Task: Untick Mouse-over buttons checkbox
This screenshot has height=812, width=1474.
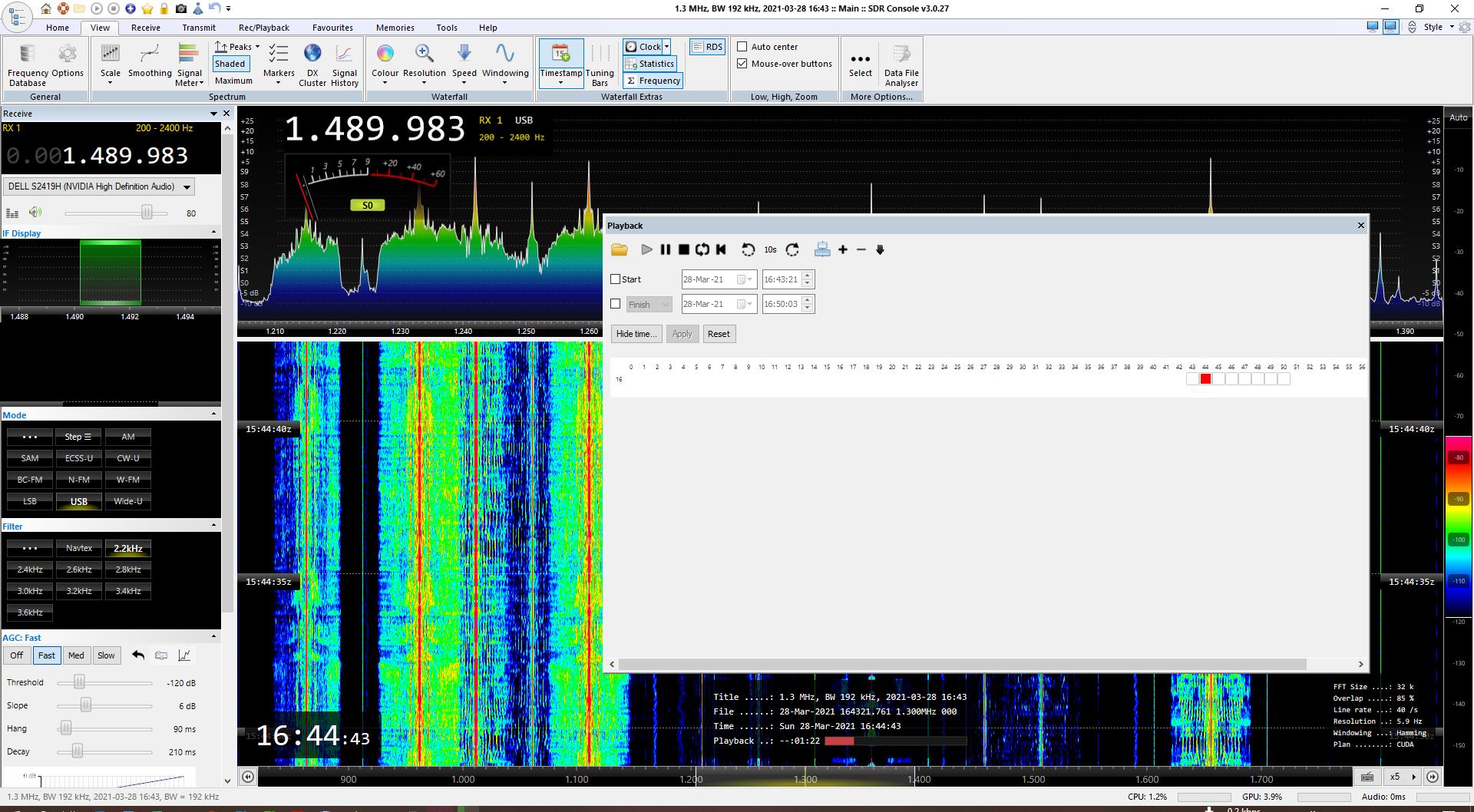Action: tap(742, 64)
